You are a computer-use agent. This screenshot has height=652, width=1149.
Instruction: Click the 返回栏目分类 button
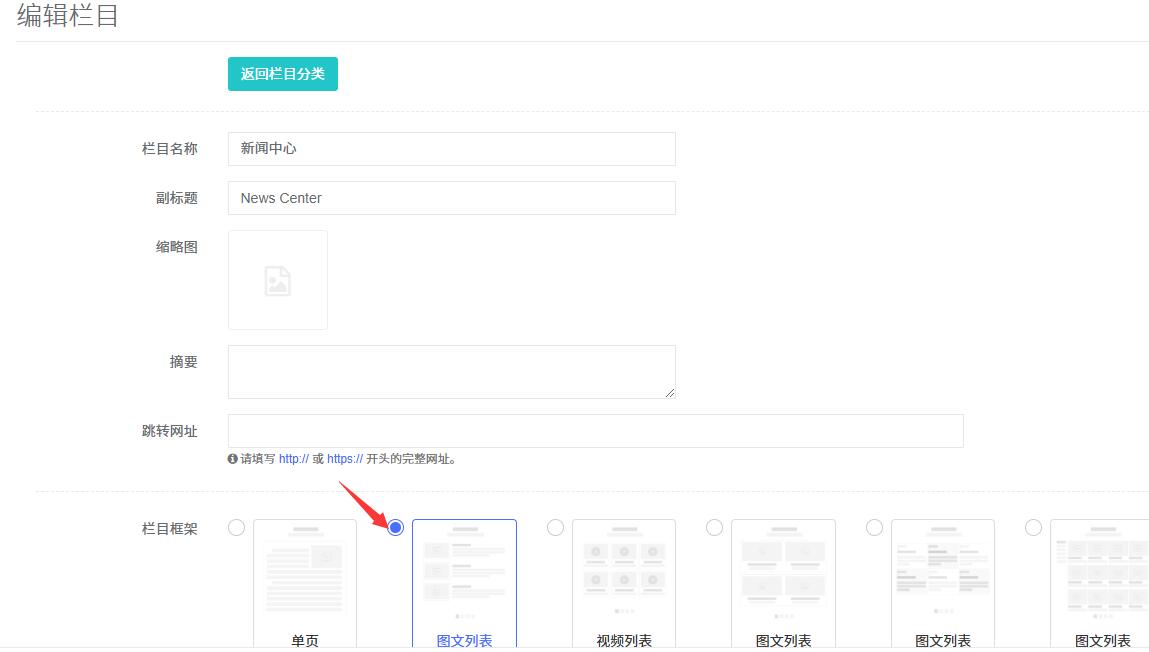pyautogui.click(x=282, y=74)
